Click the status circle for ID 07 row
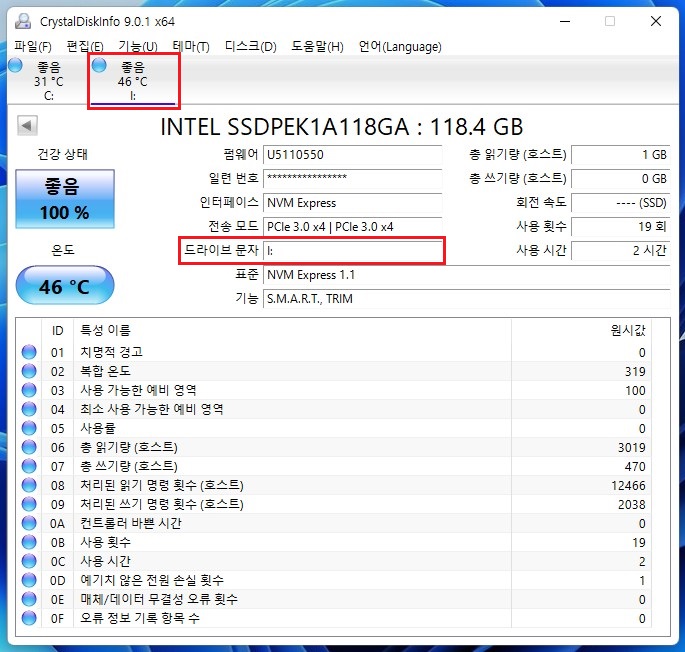This screenshot has height=652, width=685. (29, 466)
